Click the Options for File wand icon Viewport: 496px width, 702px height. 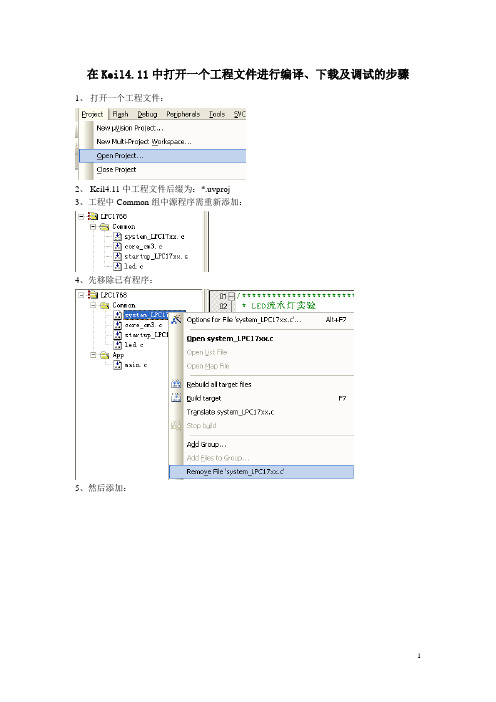pyautogui.click(x=176, y=320)
